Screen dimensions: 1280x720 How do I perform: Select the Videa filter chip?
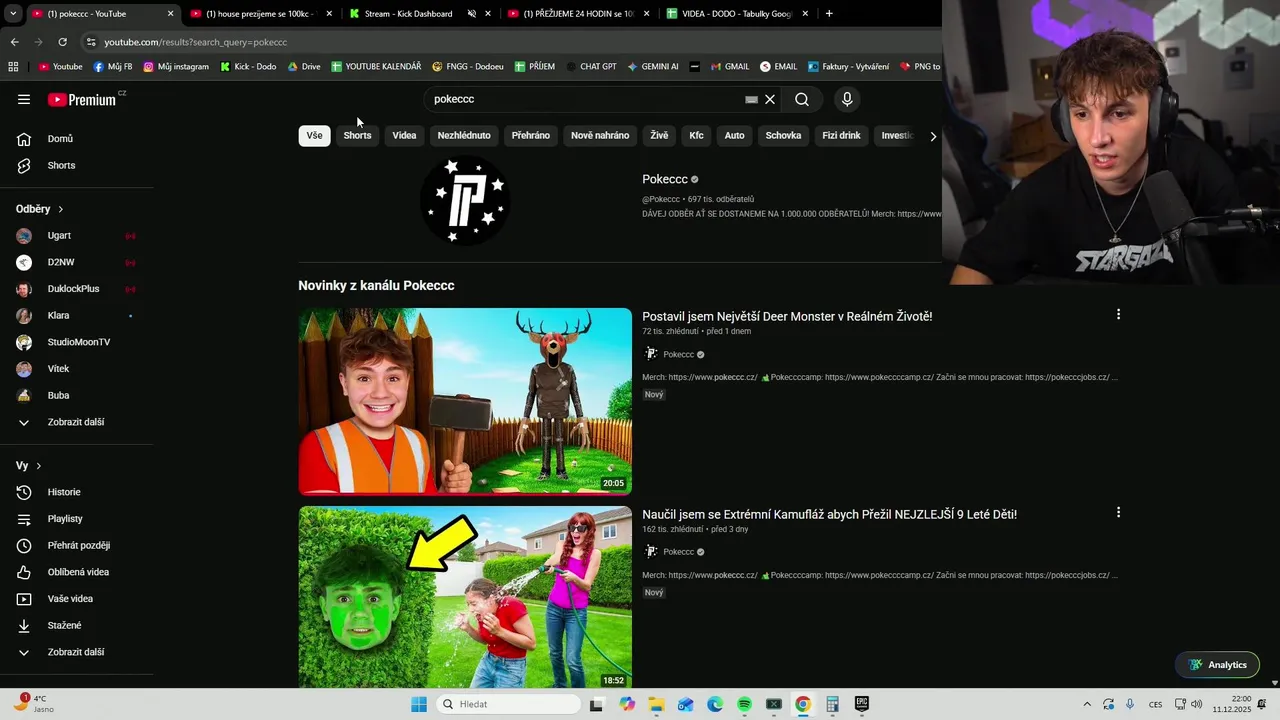click(x=404, y=135)
